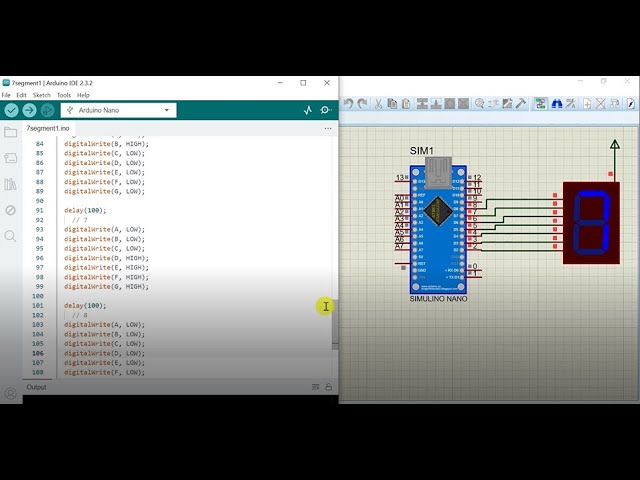Click the comment '// 7' on line 92
Viewport: 640px width, 480px height.
point(80,220)
